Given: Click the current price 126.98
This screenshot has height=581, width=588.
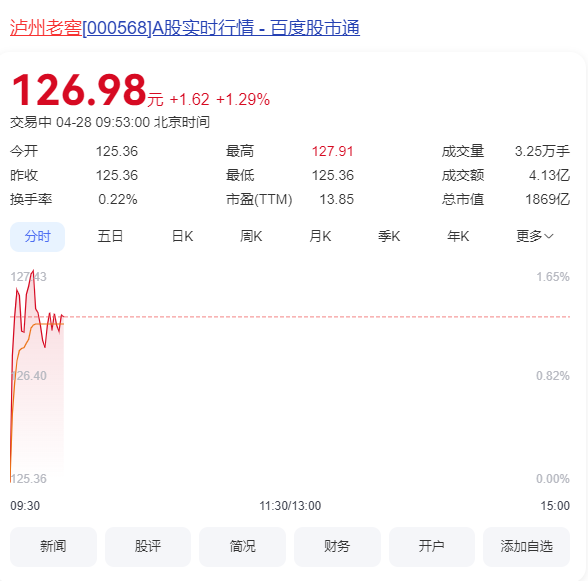Looking at the screenshot, I should 79,90.
